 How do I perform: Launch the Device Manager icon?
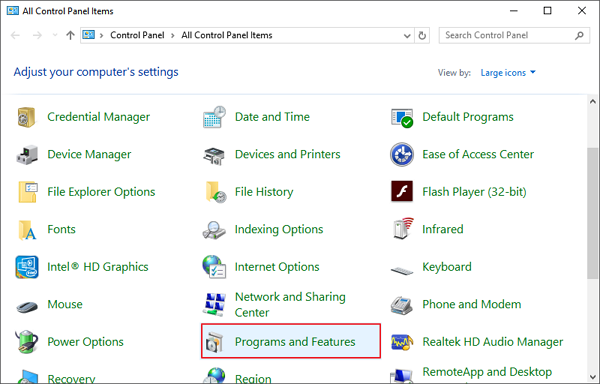[x=27, y=155]
